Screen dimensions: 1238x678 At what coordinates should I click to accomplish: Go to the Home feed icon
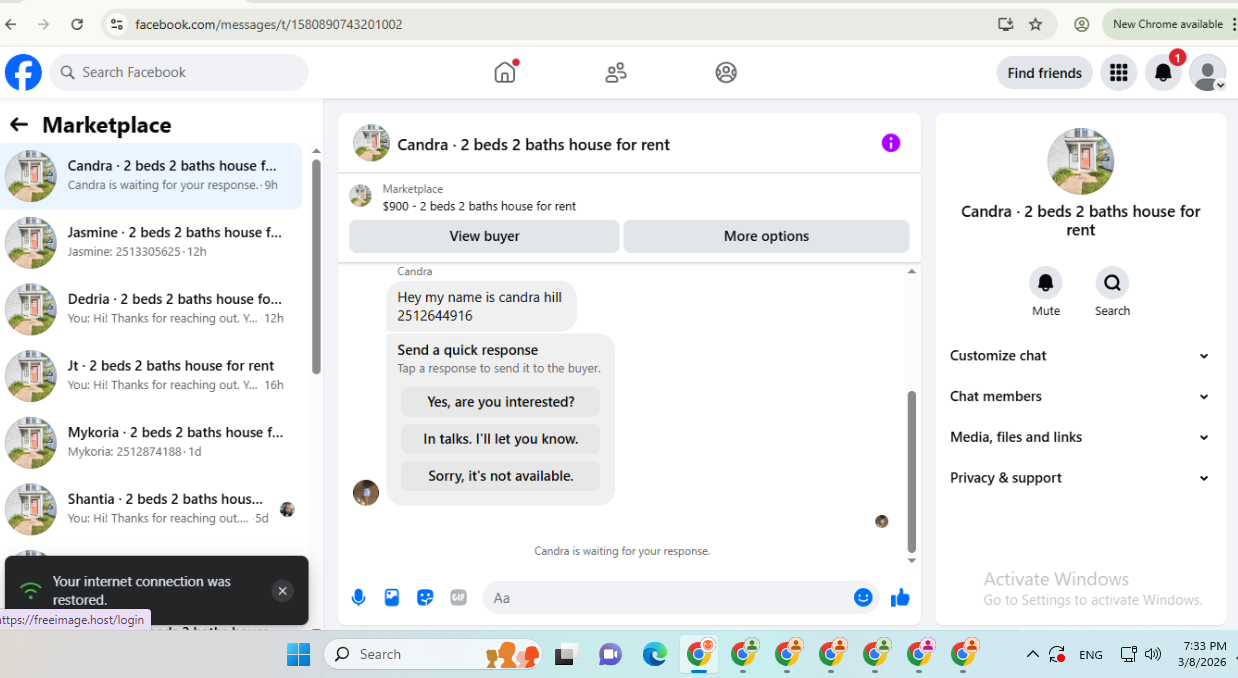click(x=505, y=72)
